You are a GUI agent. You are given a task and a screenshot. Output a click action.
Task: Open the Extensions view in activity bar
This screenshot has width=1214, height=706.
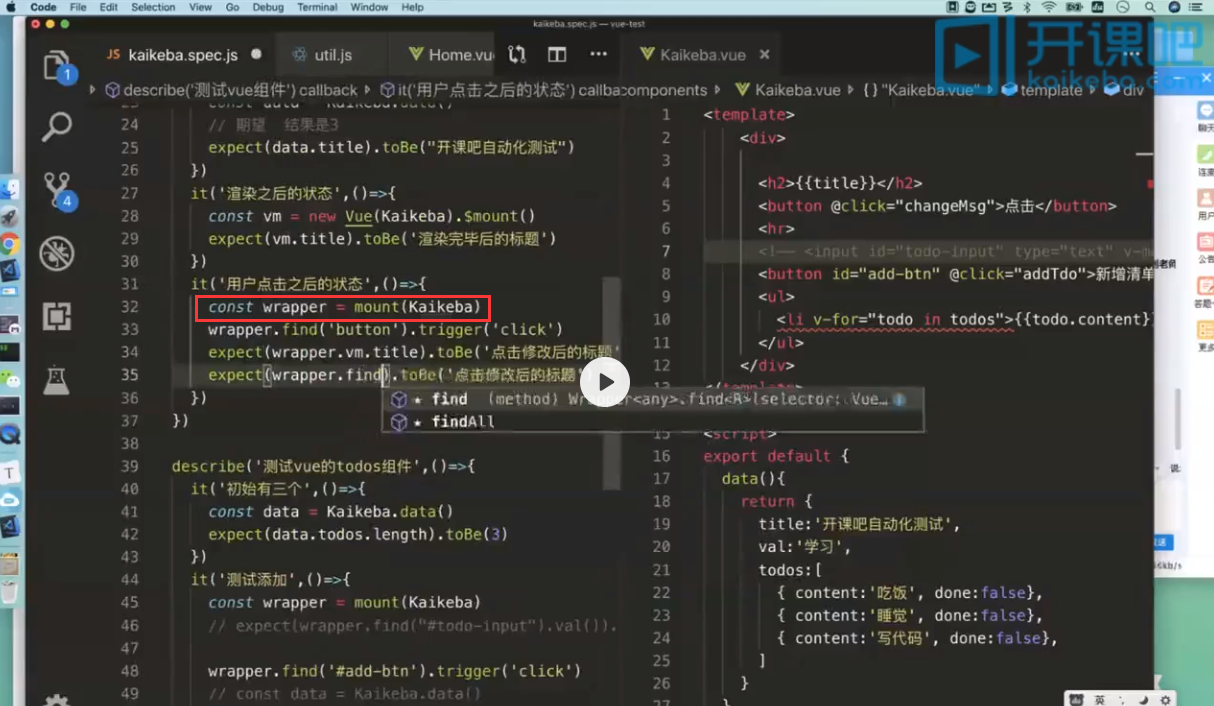[x=57, y=316]
